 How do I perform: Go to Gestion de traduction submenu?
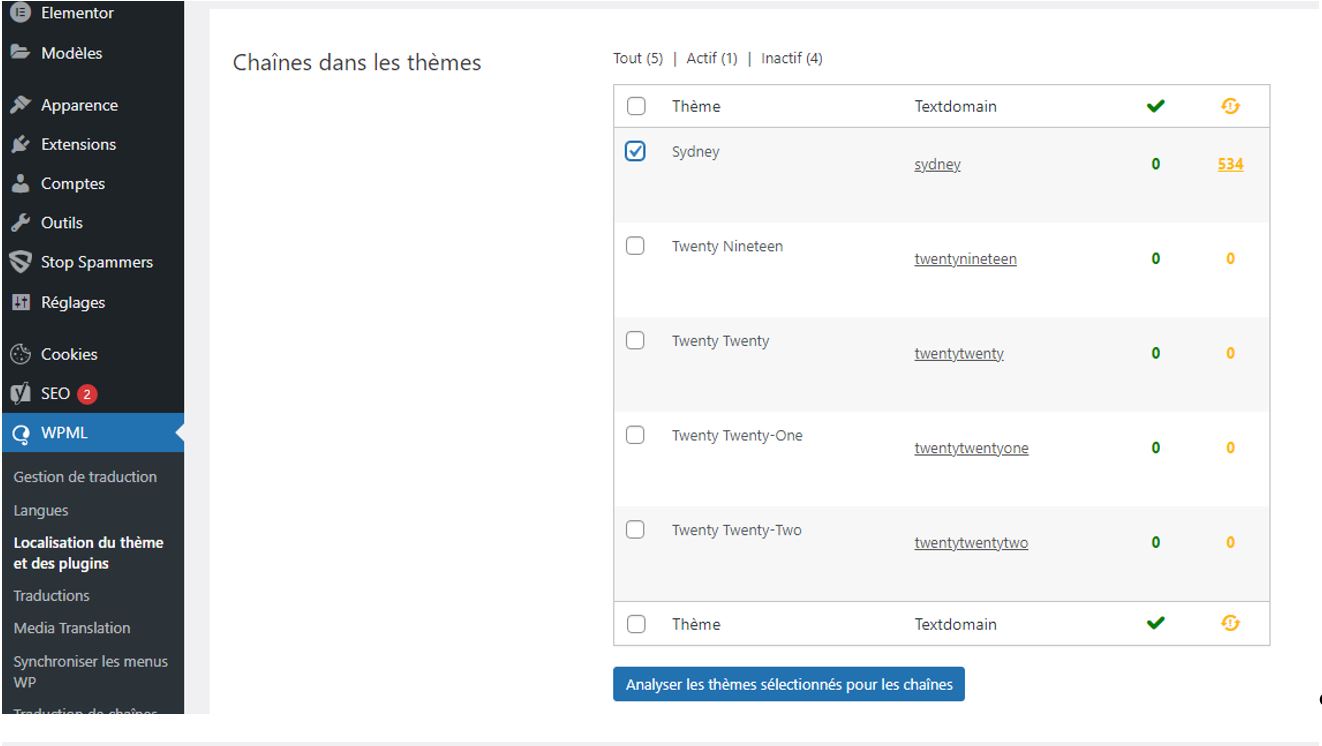point(85,477)
